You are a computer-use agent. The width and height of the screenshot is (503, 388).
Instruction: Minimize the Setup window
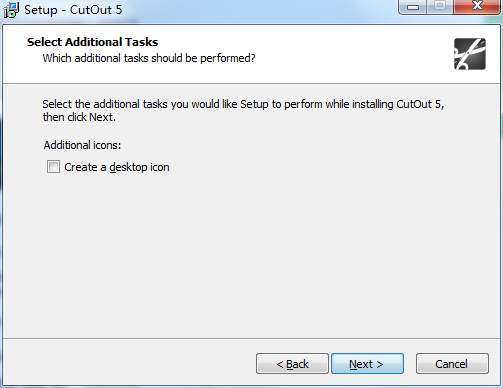413,7
